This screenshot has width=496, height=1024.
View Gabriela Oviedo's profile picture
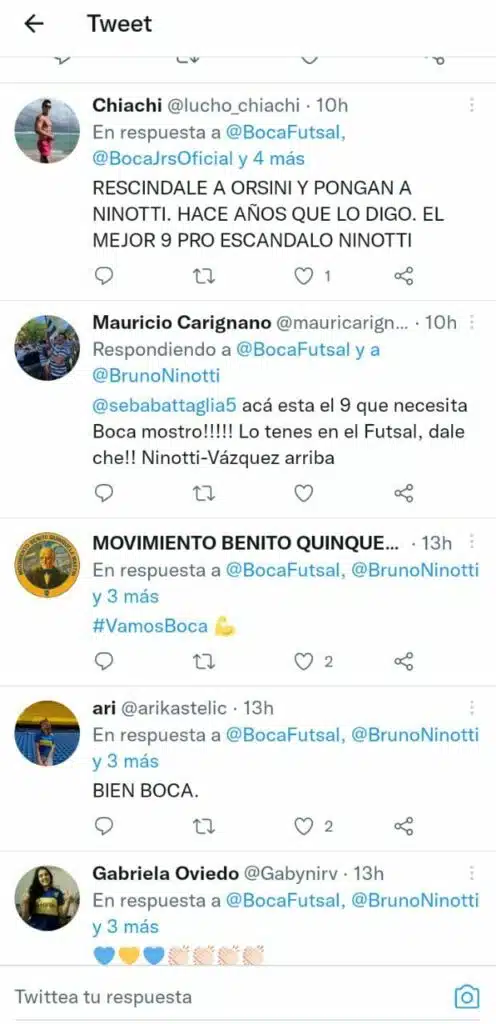[x=47, y=899]
